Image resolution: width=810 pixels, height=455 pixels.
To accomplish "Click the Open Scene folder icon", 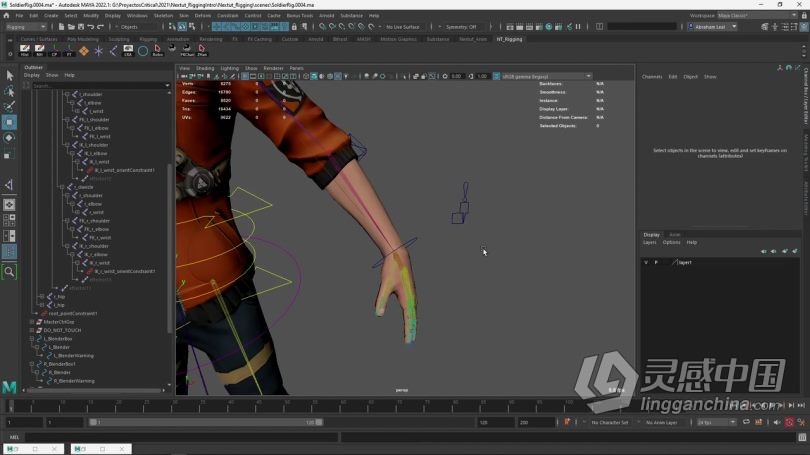I will click(x=71, y=27).
